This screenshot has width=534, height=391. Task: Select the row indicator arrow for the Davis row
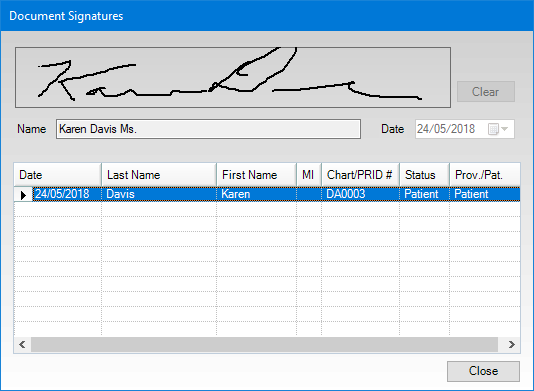[x=23, y=195]
